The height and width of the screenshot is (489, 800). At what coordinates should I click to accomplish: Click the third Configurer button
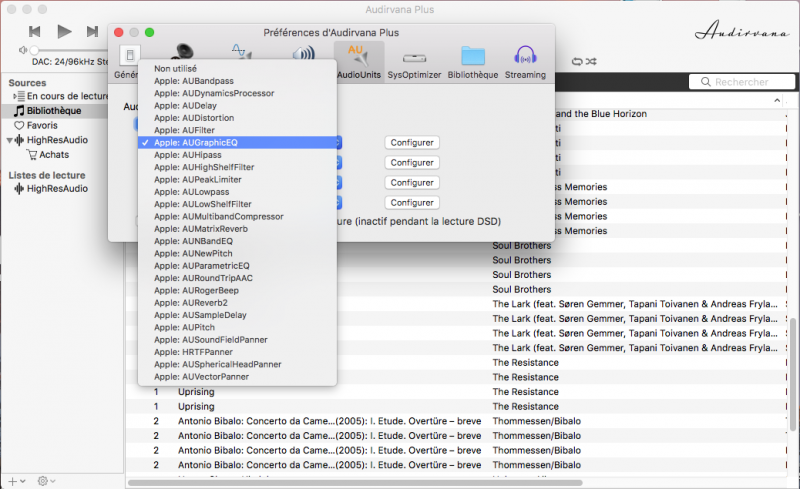[412, 182]
